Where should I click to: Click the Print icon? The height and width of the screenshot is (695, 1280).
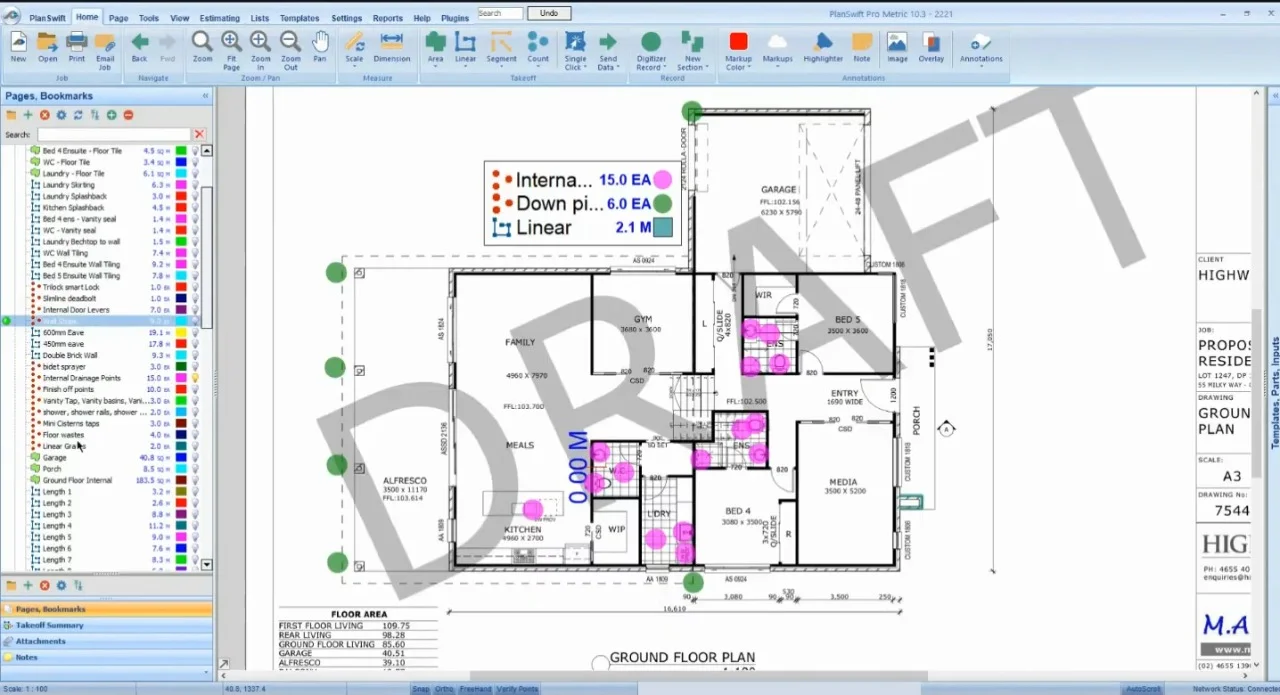tap(77, 47)
